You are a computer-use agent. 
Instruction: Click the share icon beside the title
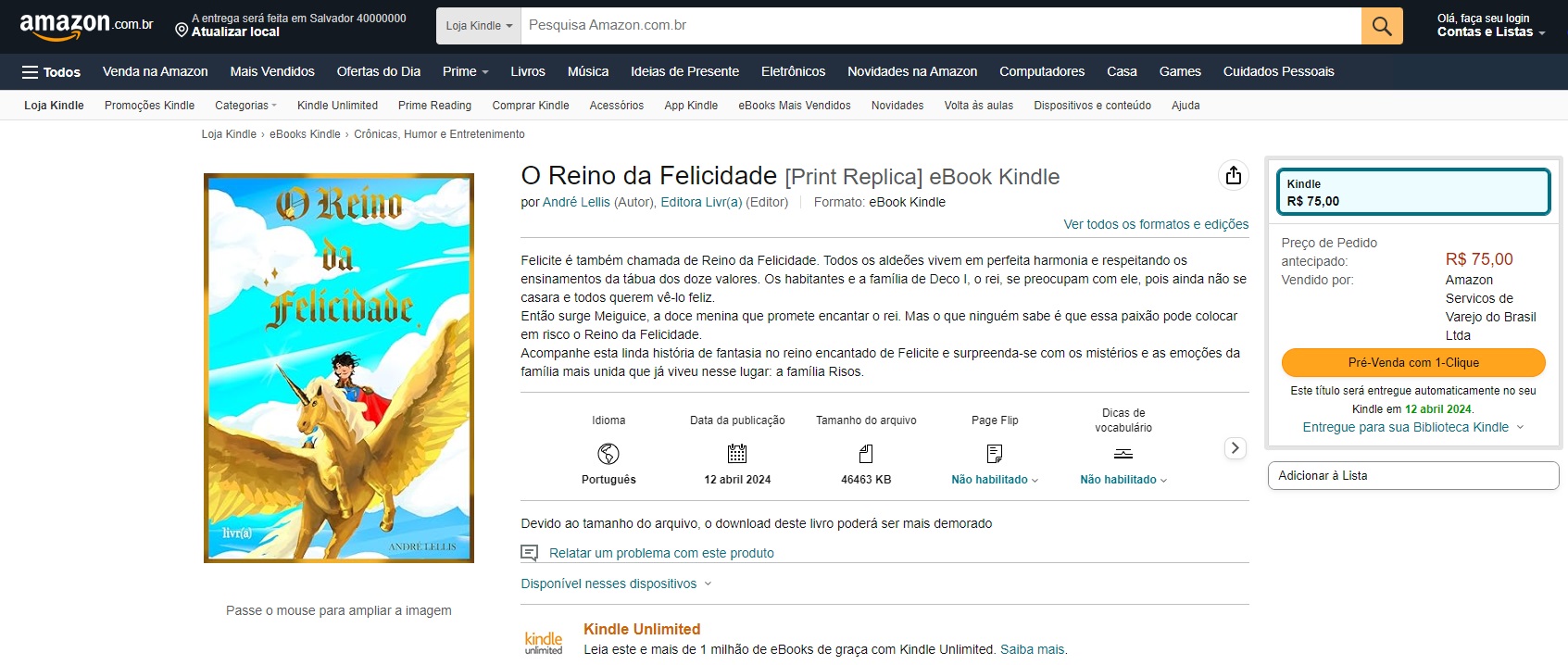coord(1233,175)
